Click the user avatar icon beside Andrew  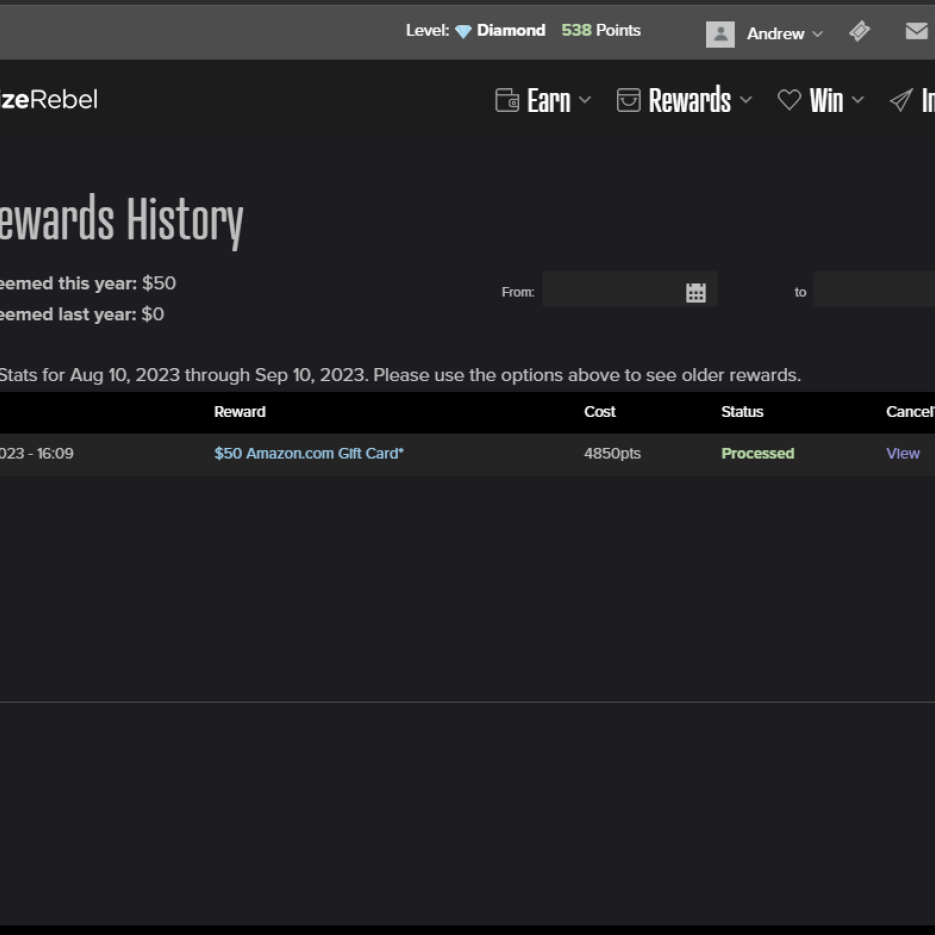(720, 34)
